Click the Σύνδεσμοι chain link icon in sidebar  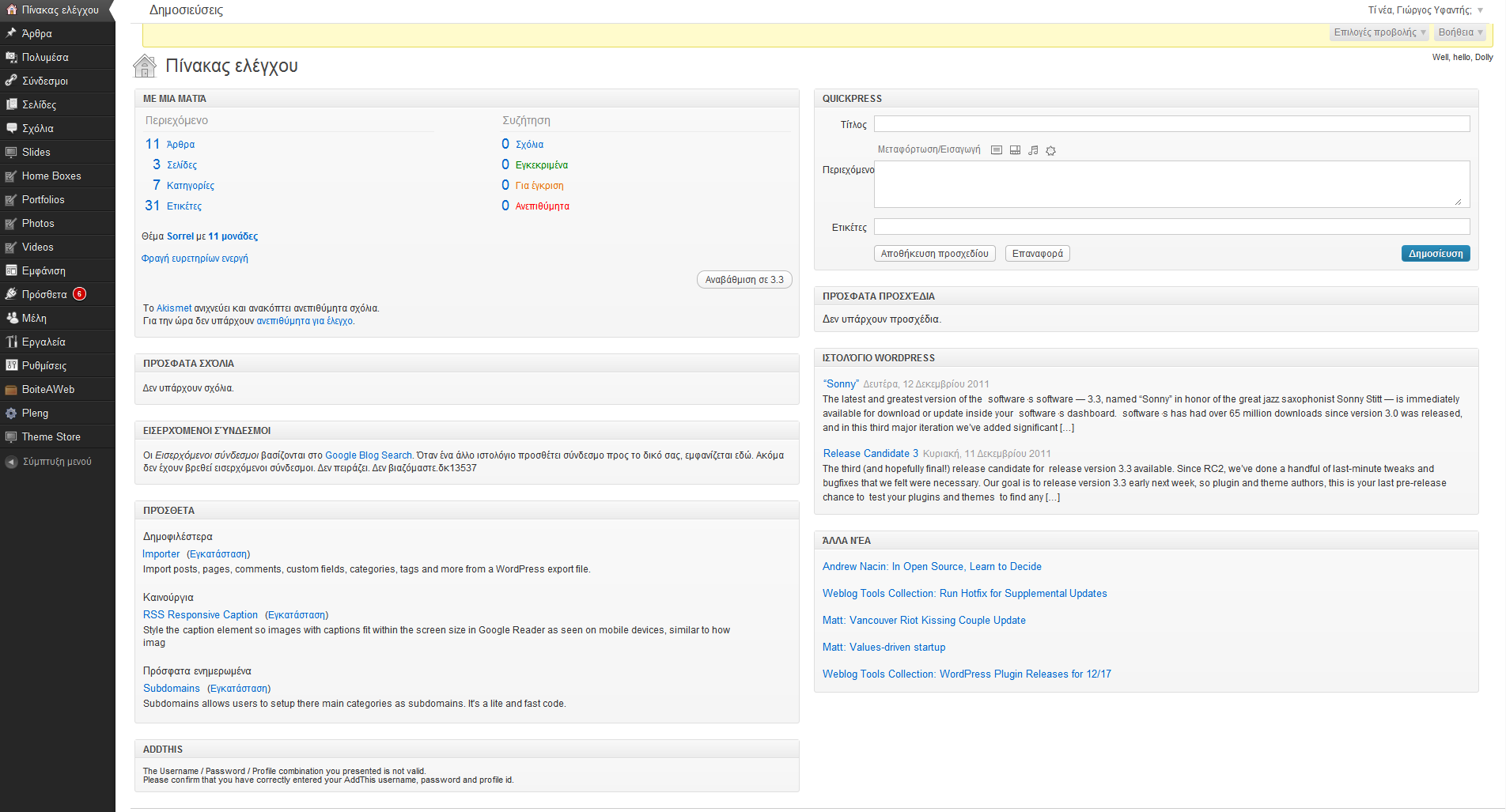(11, 81)
